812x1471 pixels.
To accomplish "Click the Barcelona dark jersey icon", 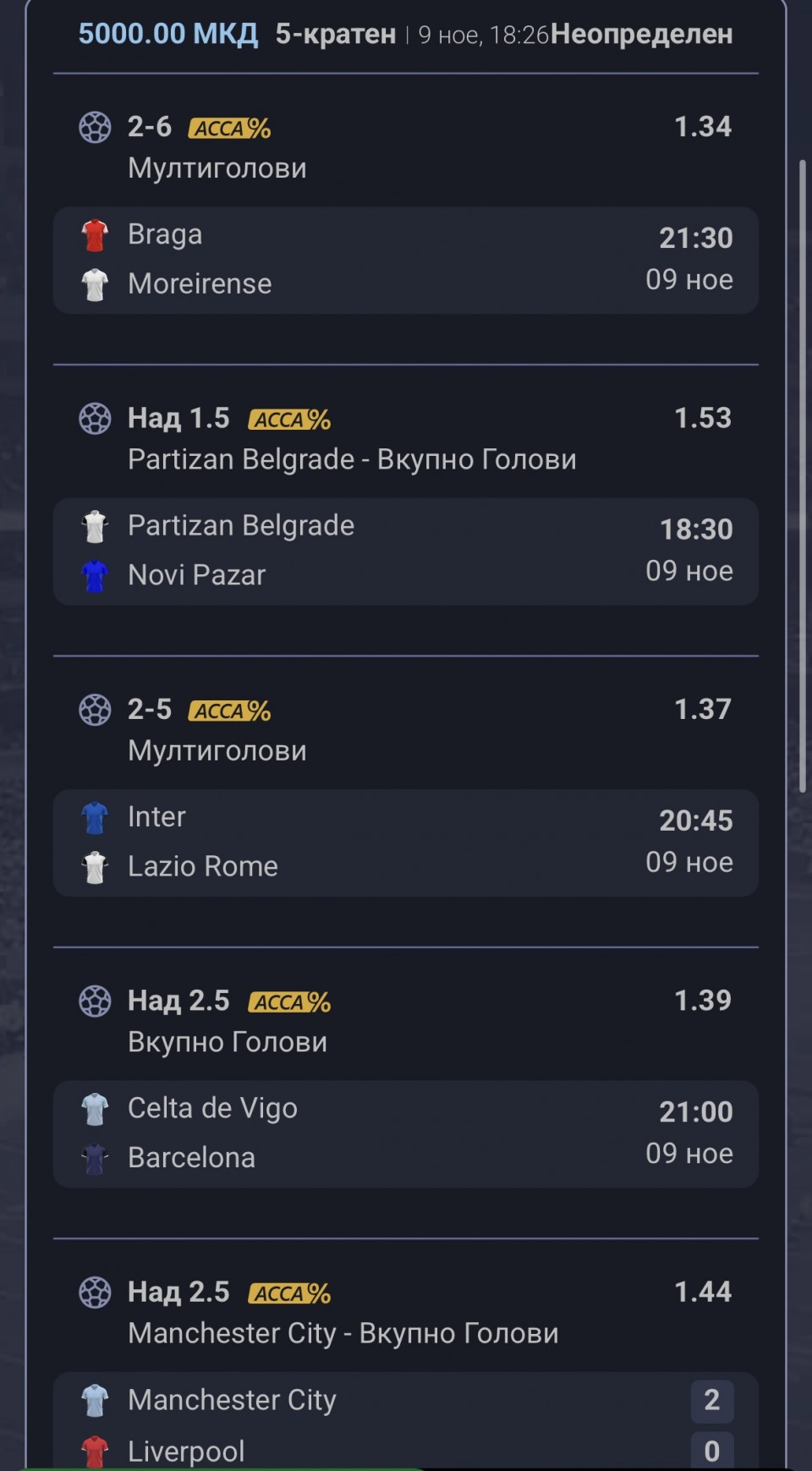I will click(x=95, y=1158).
